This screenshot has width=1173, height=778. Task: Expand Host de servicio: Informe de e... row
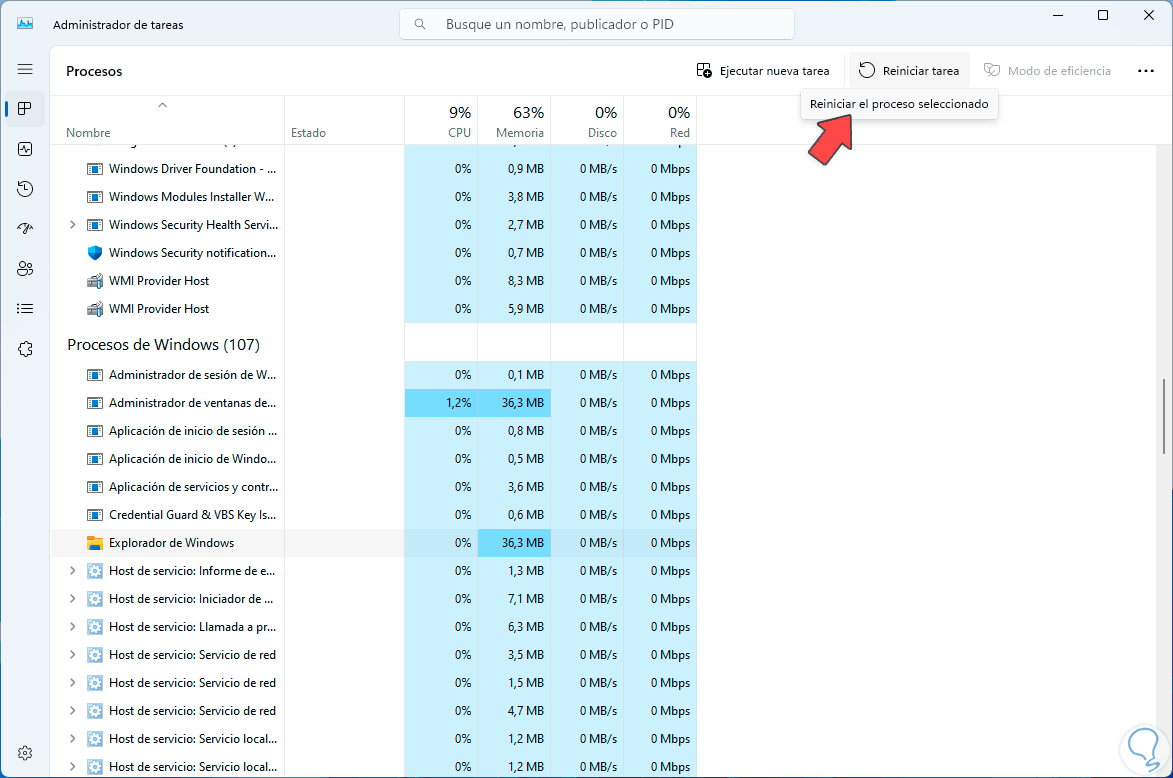click(x=73, y=571)
